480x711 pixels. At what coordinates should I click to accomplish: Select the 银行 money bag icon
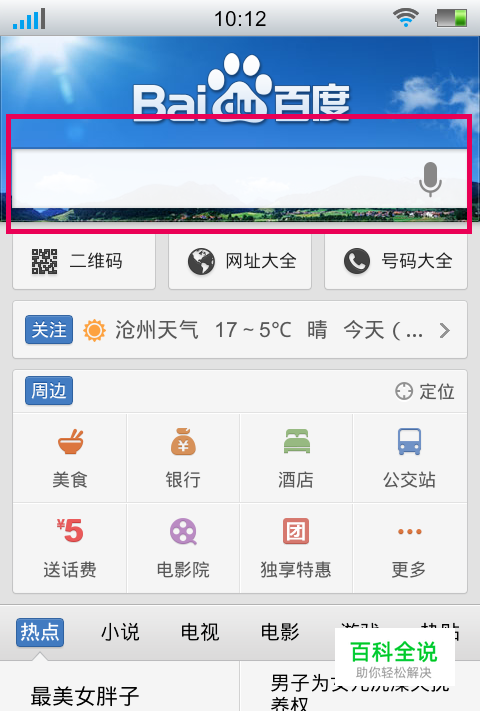click(x=183, y=442)
